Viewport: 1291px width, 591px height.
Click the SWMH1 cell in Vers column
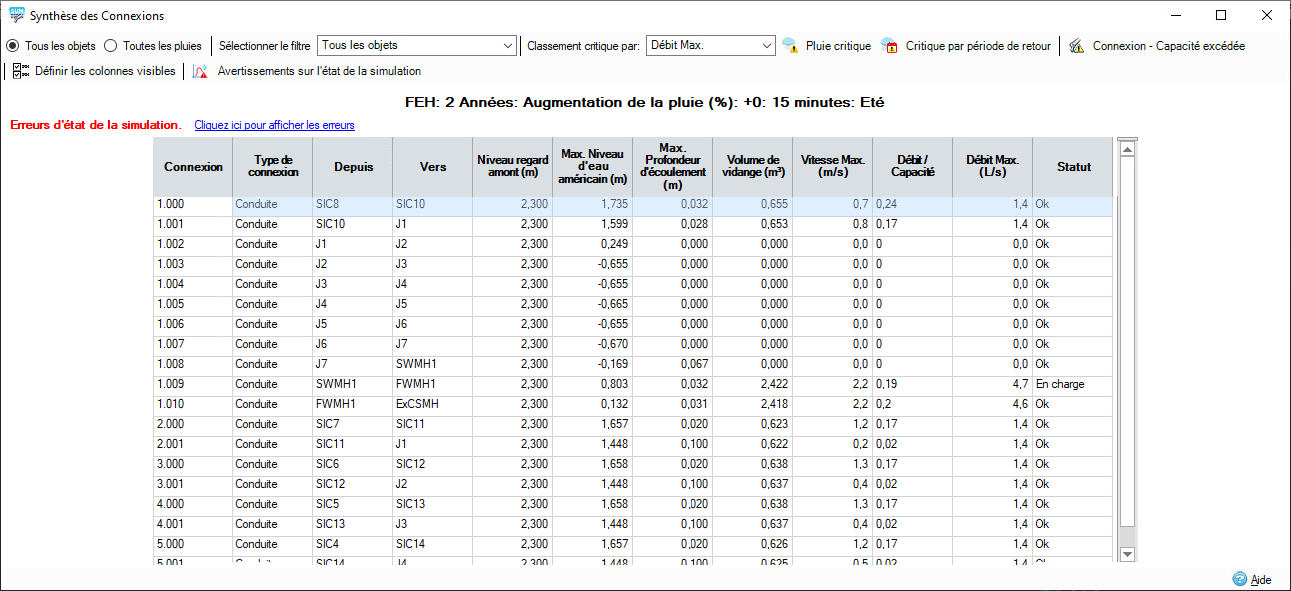click(x=433, y=364)
